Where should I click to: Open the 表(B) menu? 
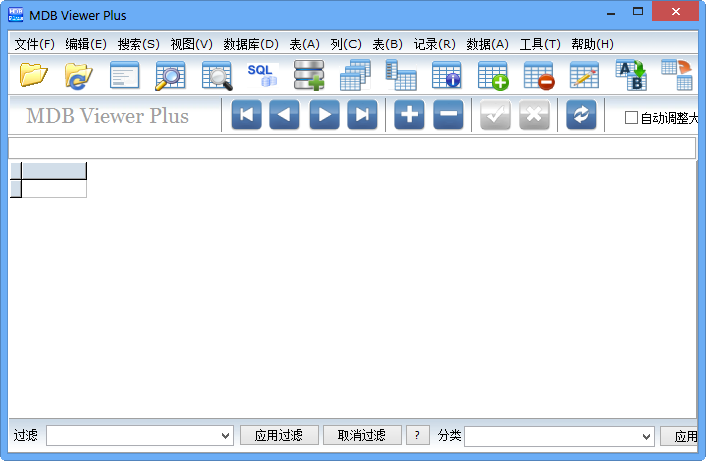[x=387, y=44]
